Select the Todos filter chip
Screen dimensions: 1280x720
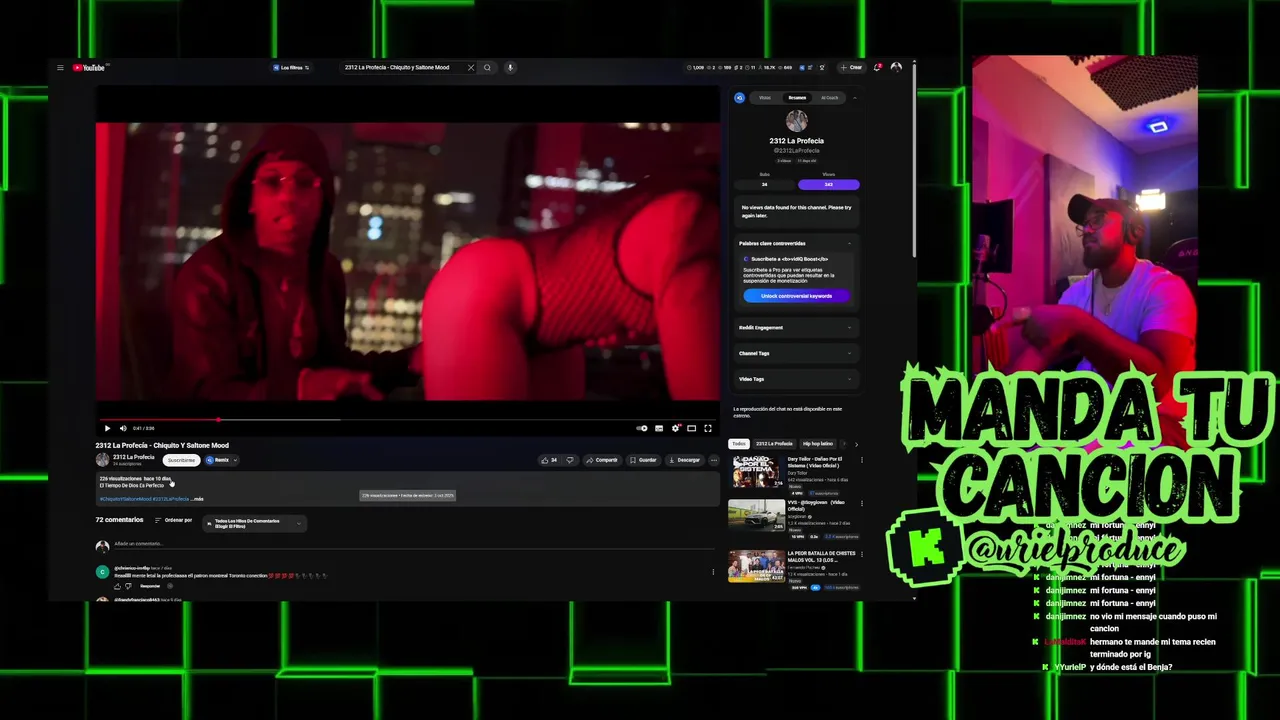pyautogui.click(x=739, y=444)
